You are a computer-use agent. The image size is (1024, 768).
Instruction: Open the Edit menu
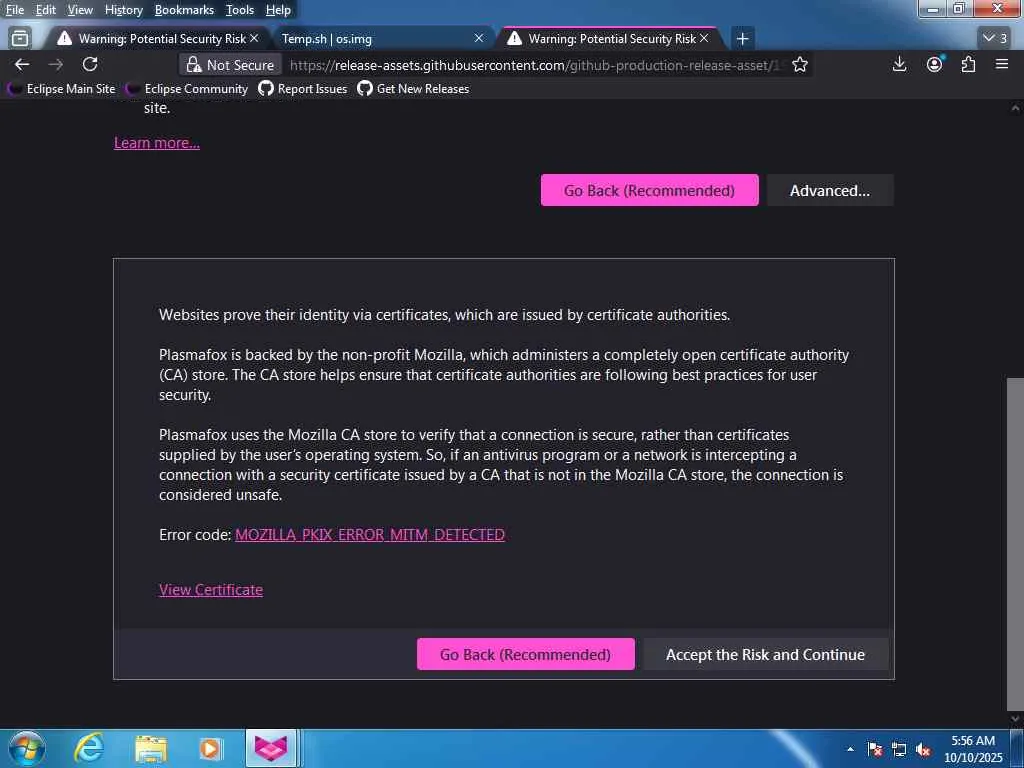pyautogui.click(x=45, y=10)
